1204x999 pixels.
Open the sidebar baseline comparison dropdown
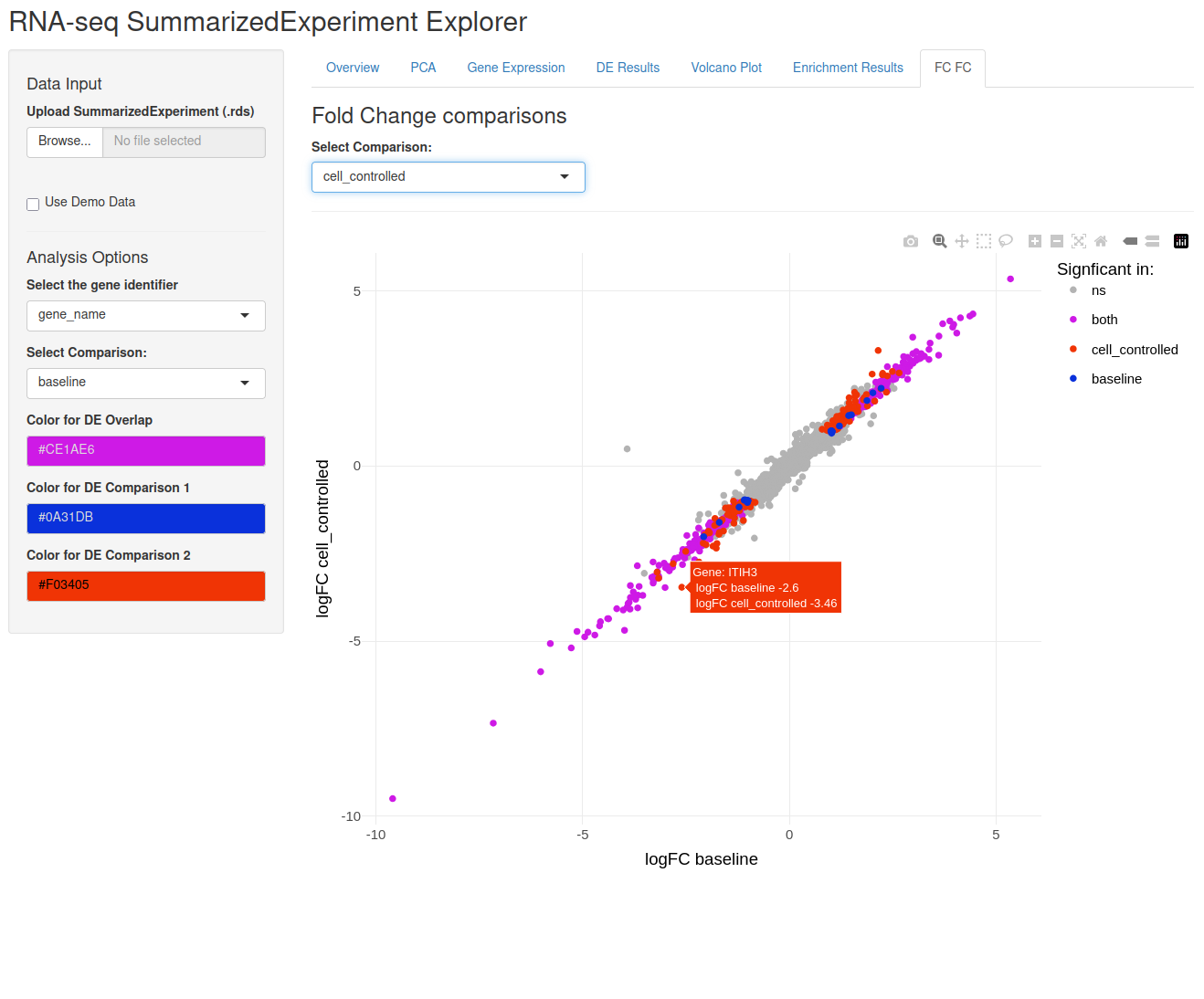(x=146, y=383)
